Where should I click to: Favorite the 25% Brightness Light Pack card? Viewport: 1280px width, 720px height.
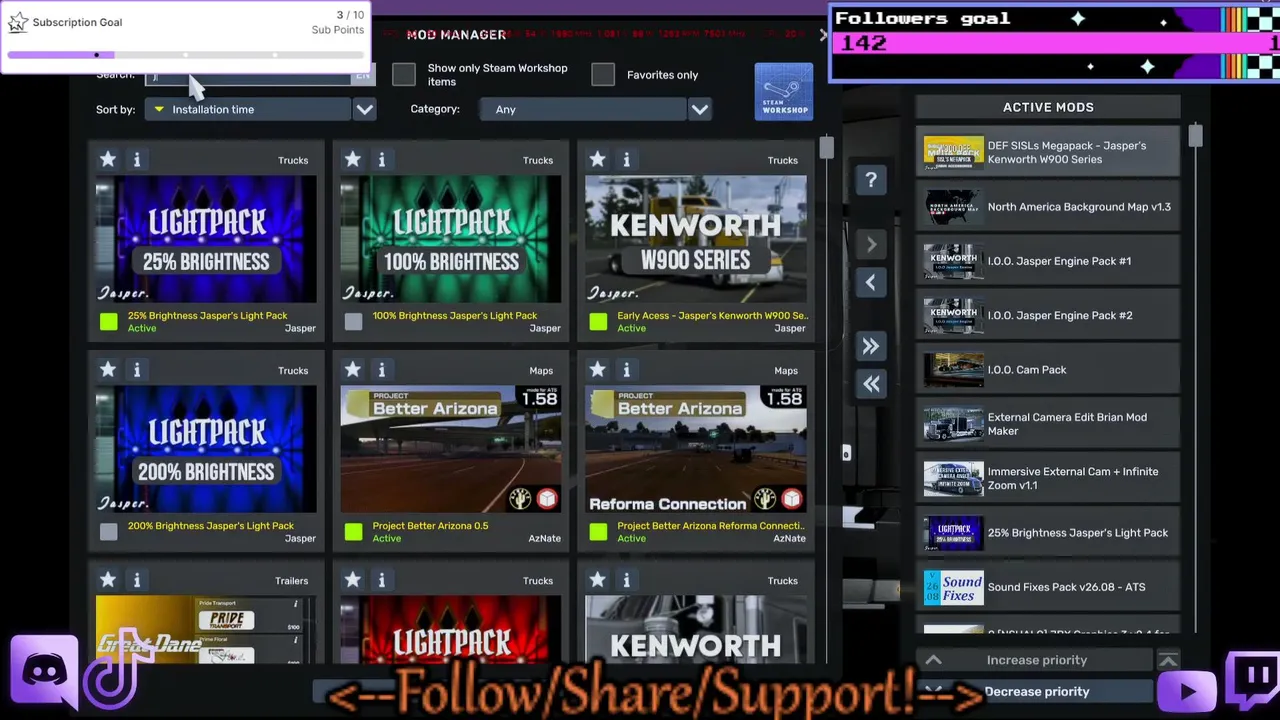click(x=108, y=159)
